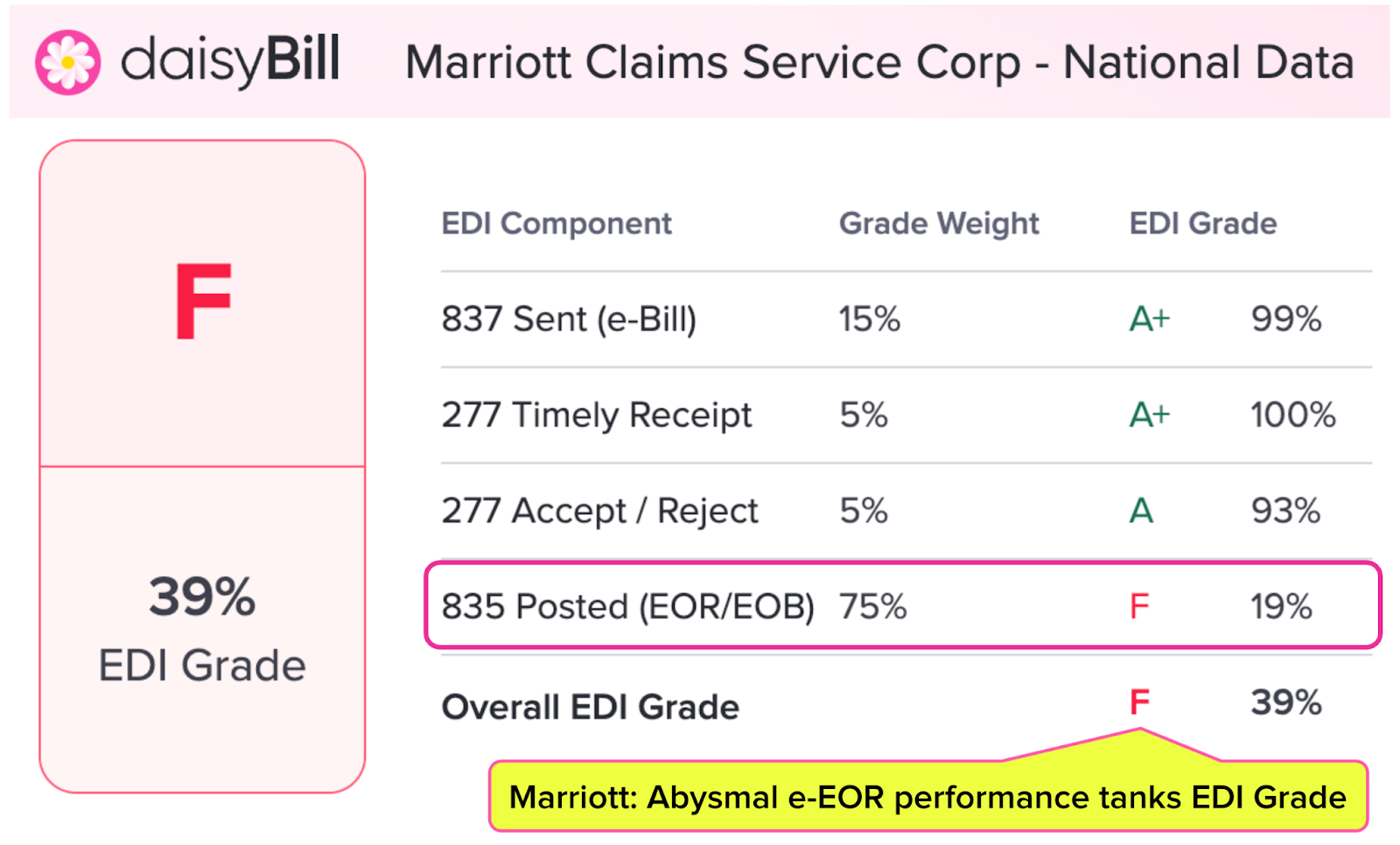Select the highlighted 835 Posted (EOR/EOB) row
The height and width of the screenshot is (845, 1400).
point(627,606)
